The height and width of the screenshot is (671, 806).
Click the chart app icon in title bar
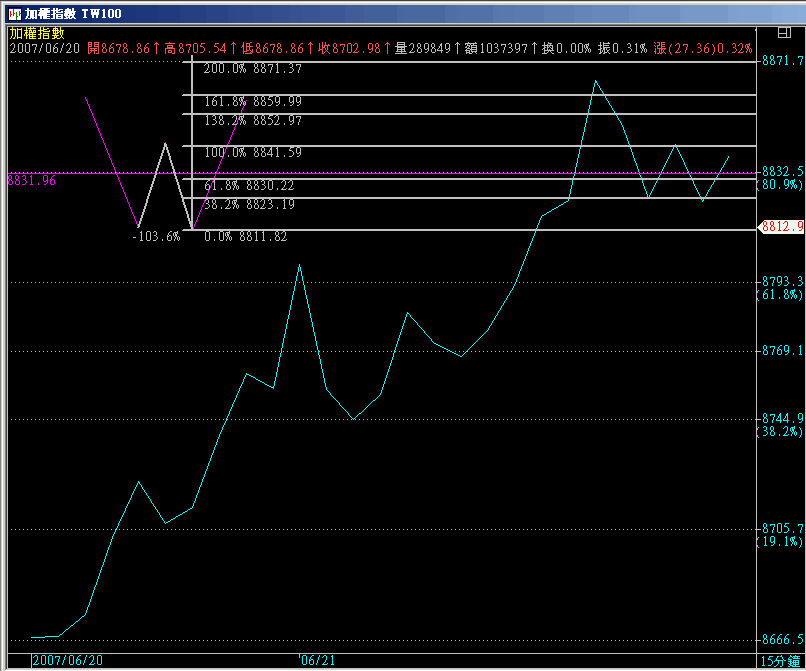point(15,14)
